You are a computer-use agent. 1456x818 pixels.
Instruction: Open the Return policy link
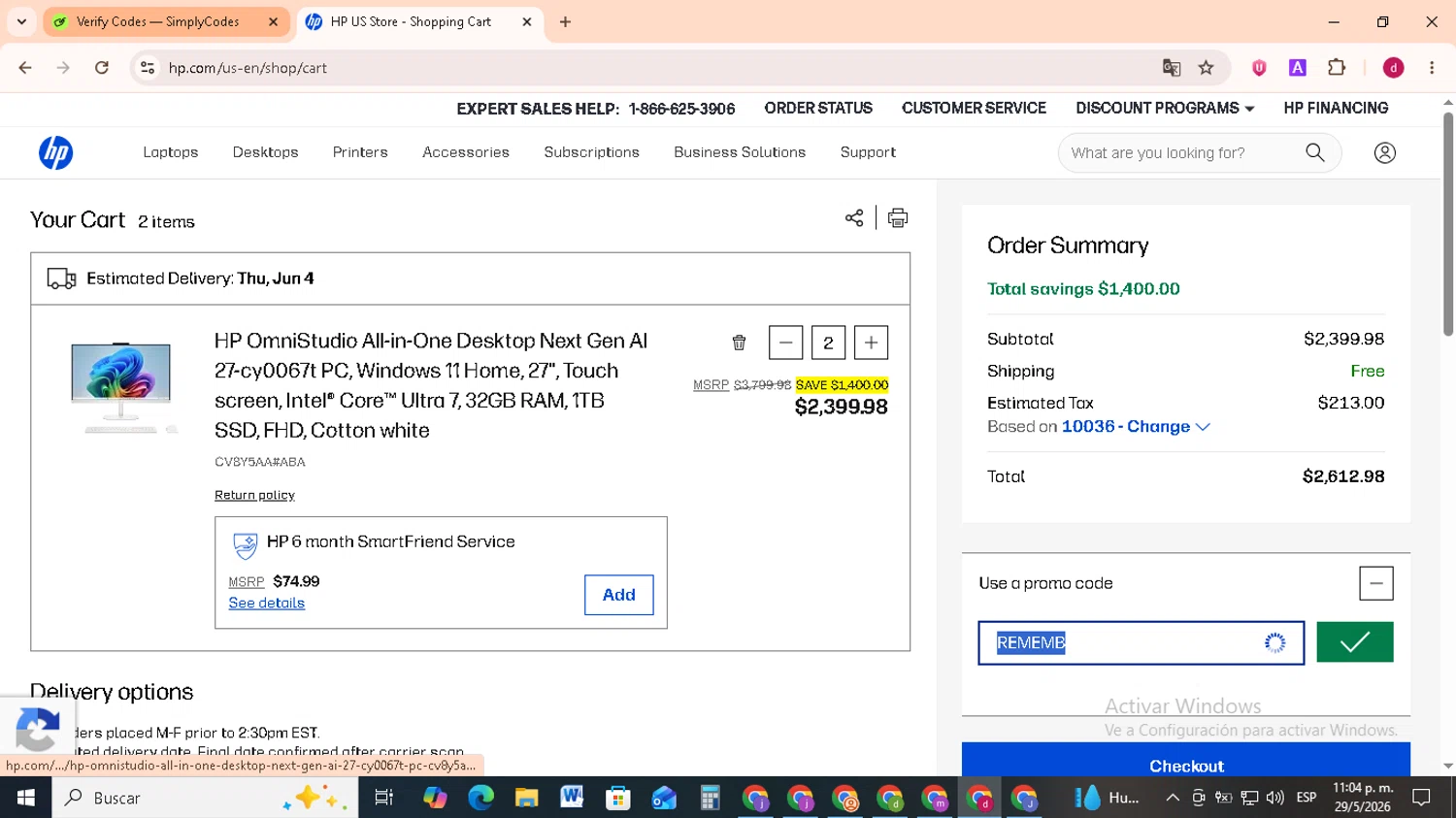[254, 495]
